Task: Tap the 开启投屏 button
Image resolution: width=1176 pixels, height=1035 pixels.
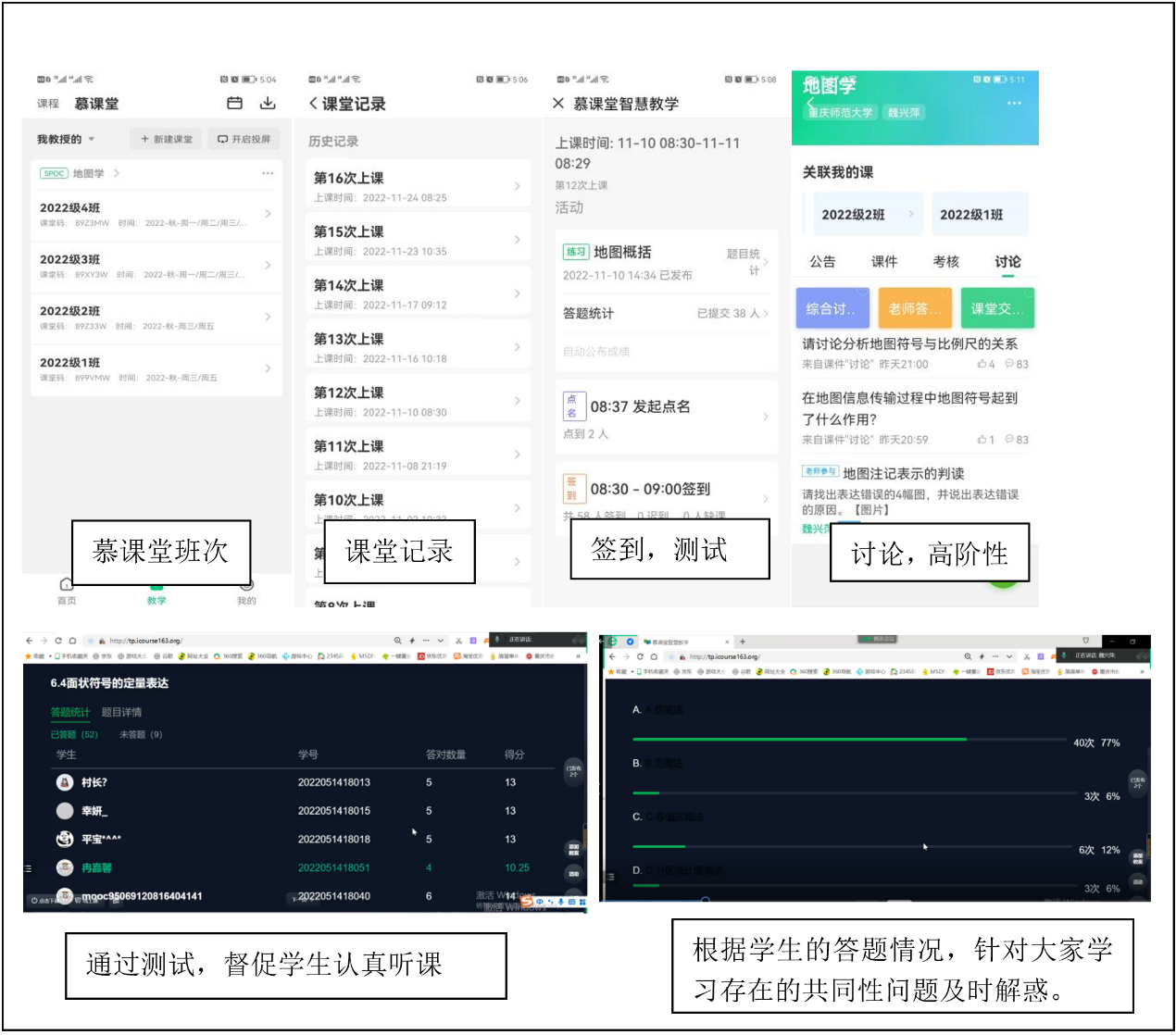Action: click(x=244, y=139)
